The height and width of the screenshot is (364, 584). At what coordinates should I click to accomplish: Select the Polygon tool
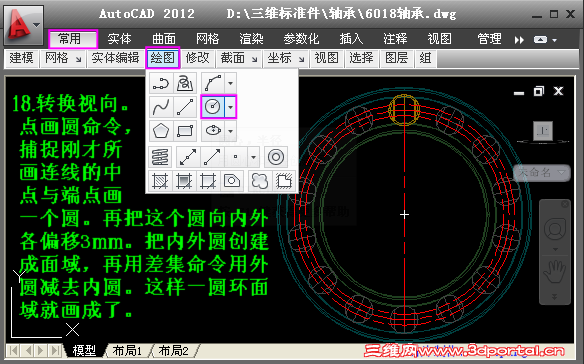point(161,131)
